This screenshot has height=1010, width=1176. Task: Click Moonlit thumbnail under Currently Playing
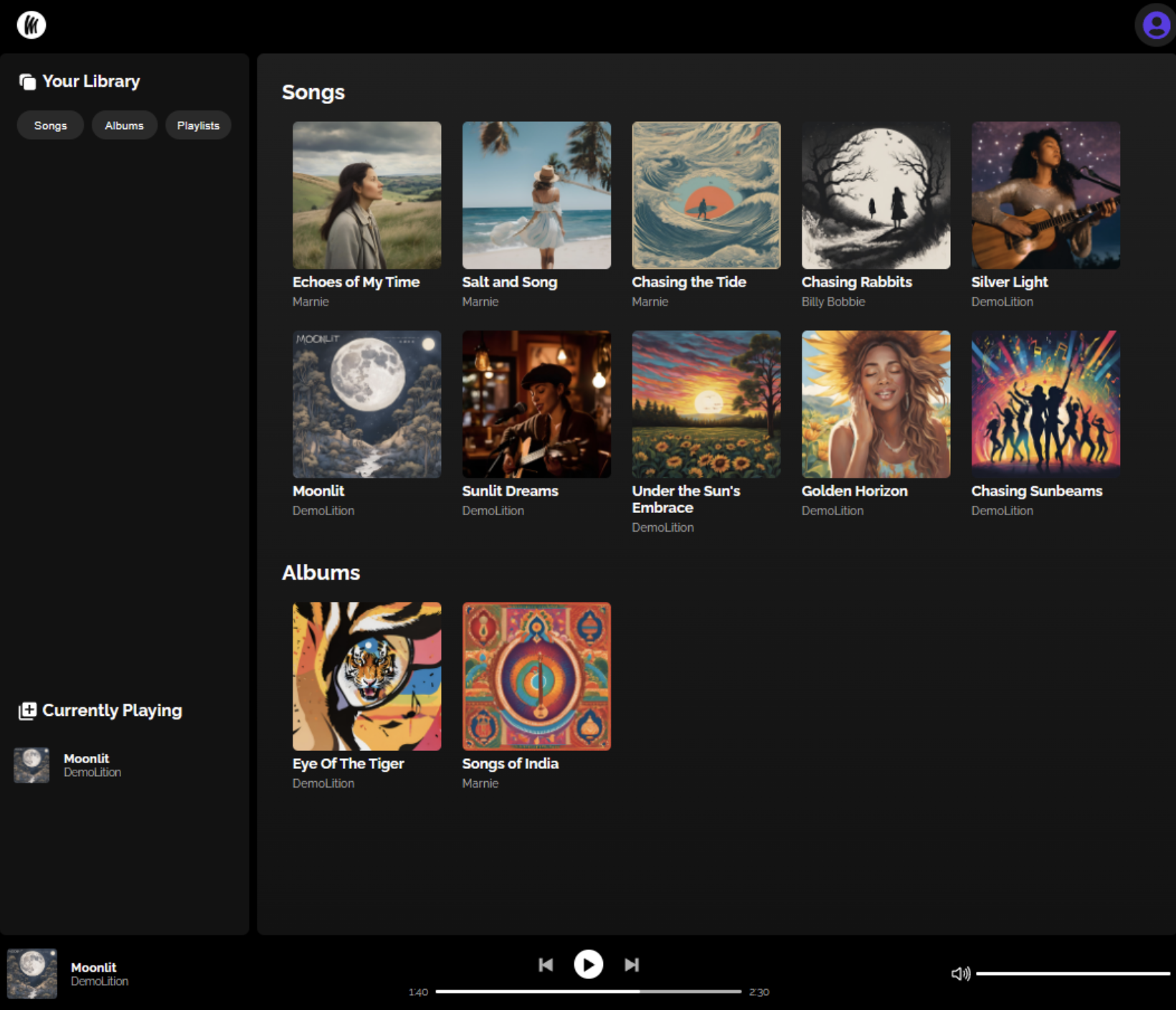[x=32, y=765]
